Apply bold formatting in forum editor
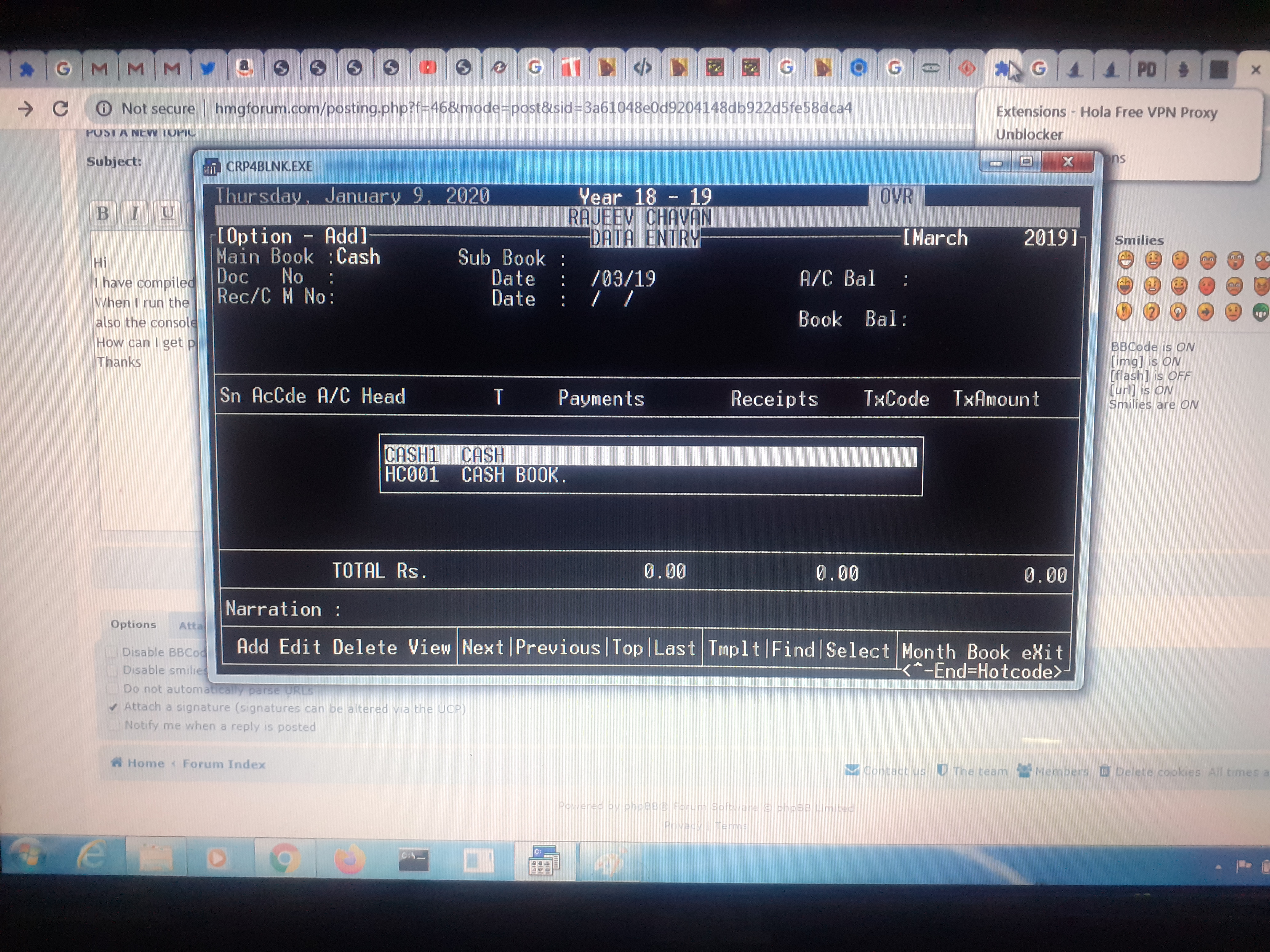This screenshot has height=952, width=1270. click(x=103, y=213)
